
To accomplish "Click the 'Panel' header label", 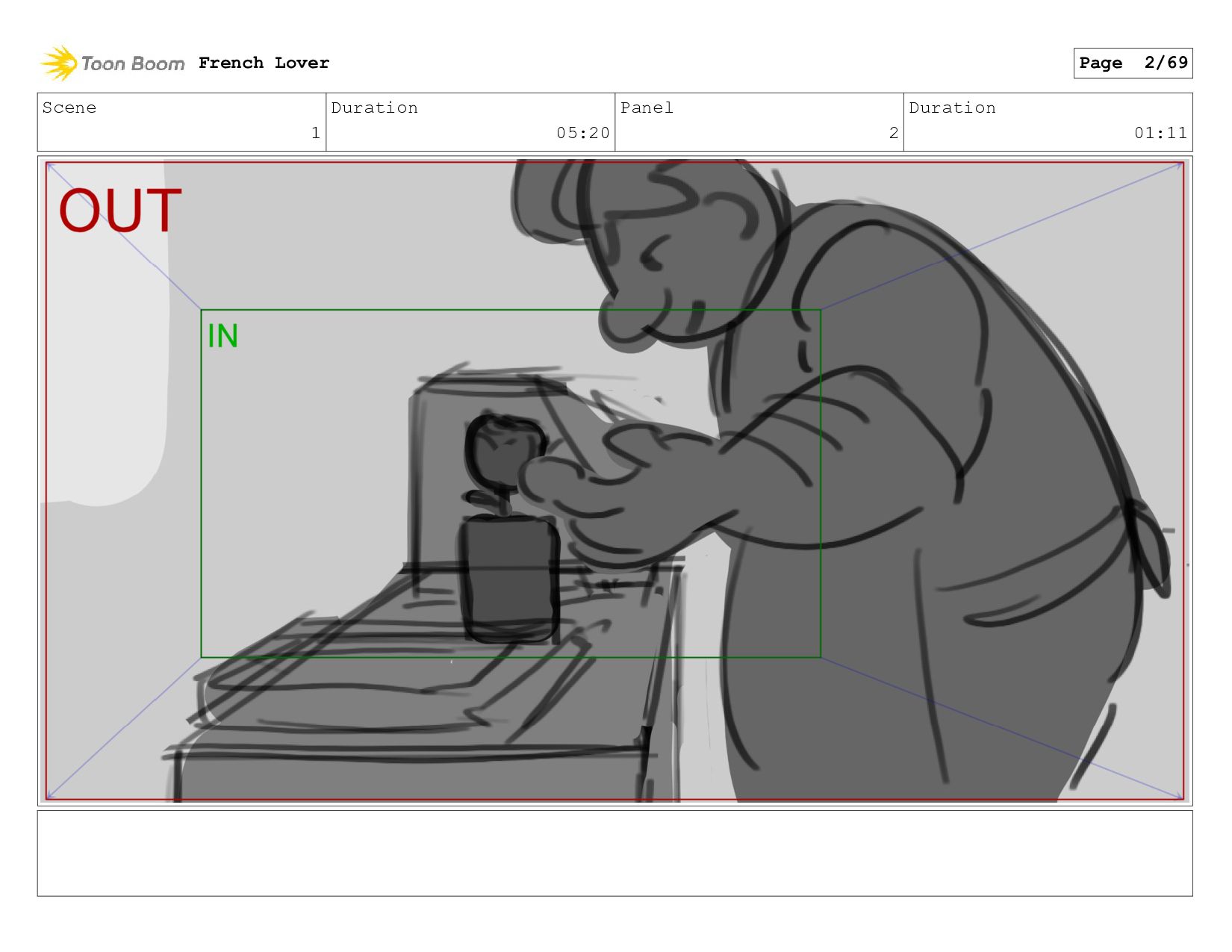I will (647, 108).
